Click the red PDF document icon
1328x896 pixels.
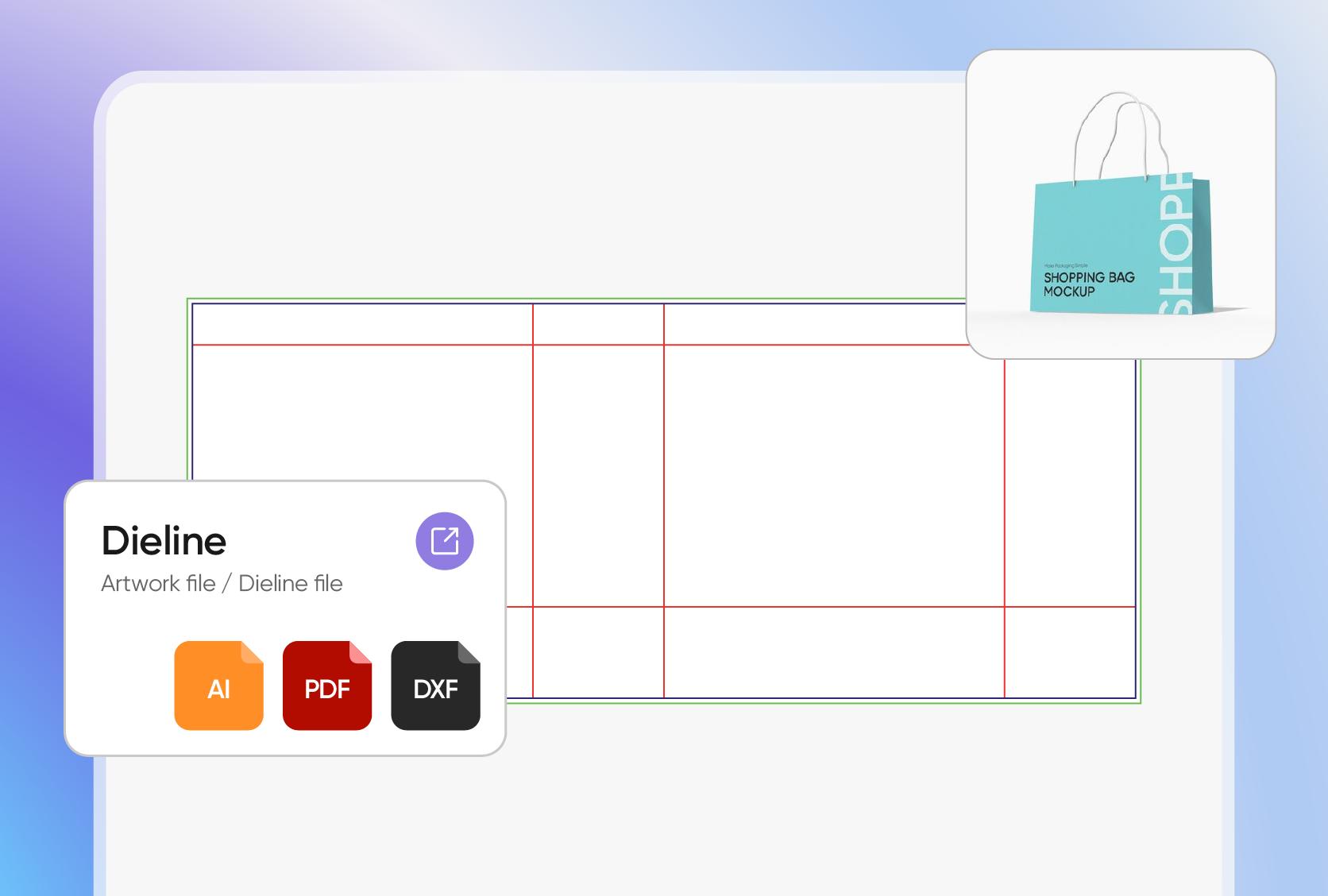pos(326,686)
